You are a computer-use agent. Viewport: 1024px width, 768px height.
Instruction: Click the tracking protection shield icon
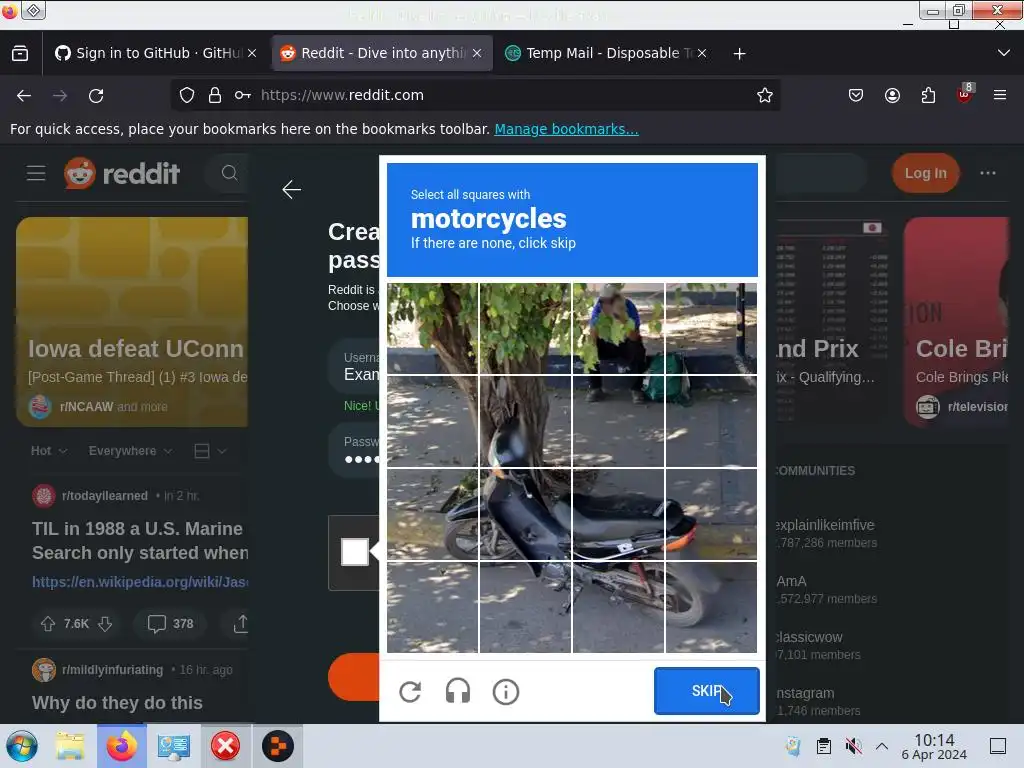click(x=187, y=95)
